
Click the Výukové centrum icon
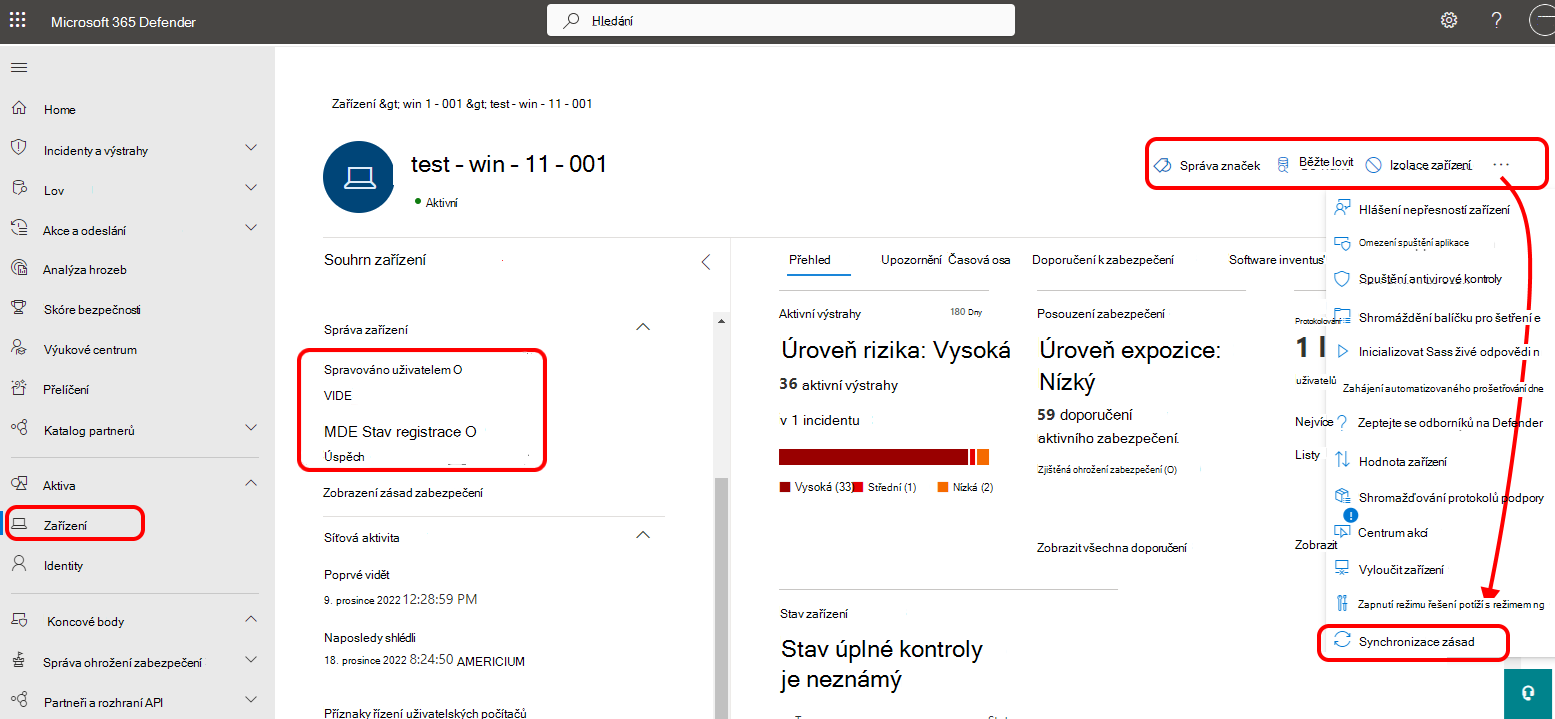[18, 348]
